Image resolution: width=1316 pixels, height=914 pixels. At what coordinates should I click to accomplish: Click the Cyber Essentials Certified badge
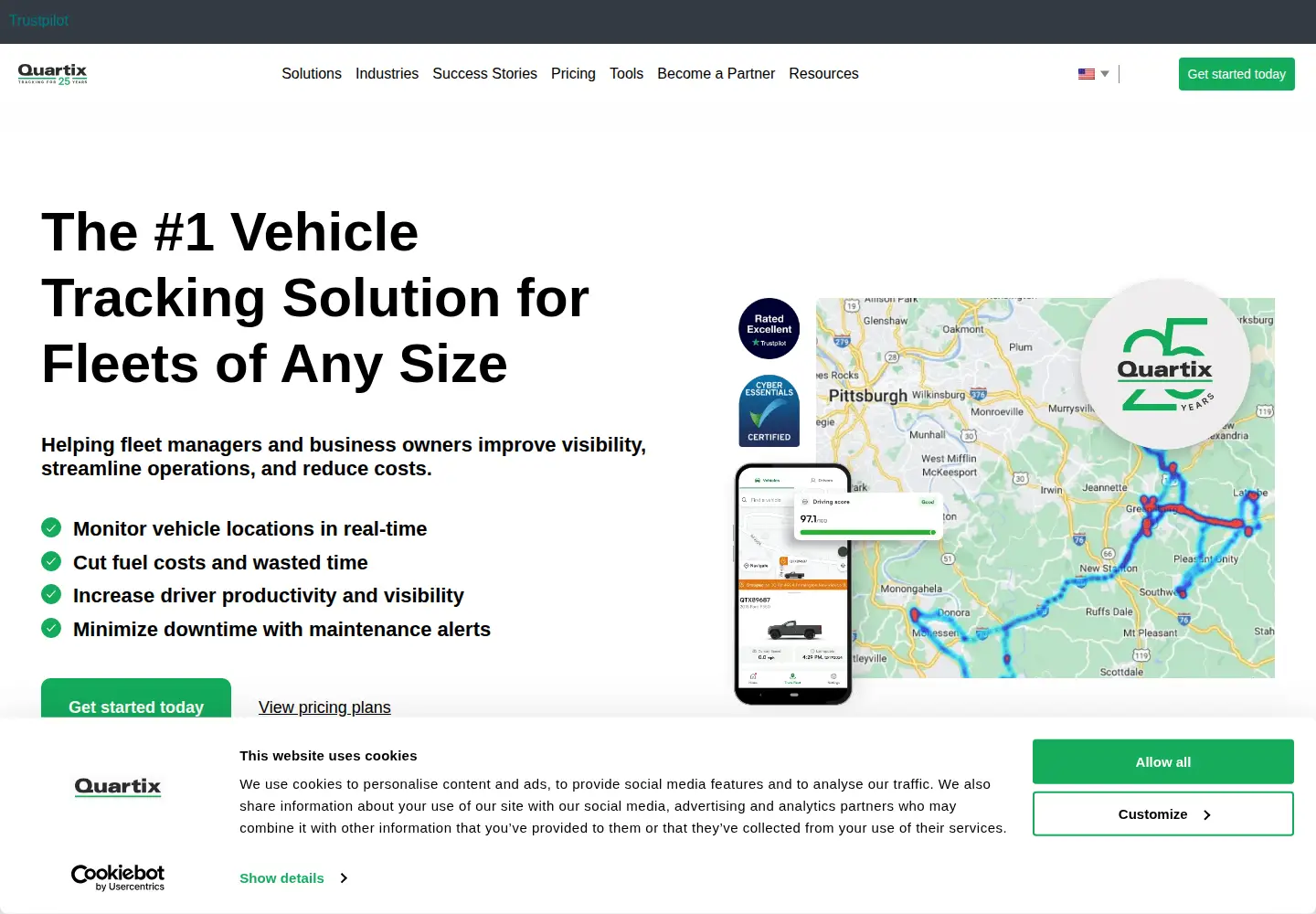(769, 411)
